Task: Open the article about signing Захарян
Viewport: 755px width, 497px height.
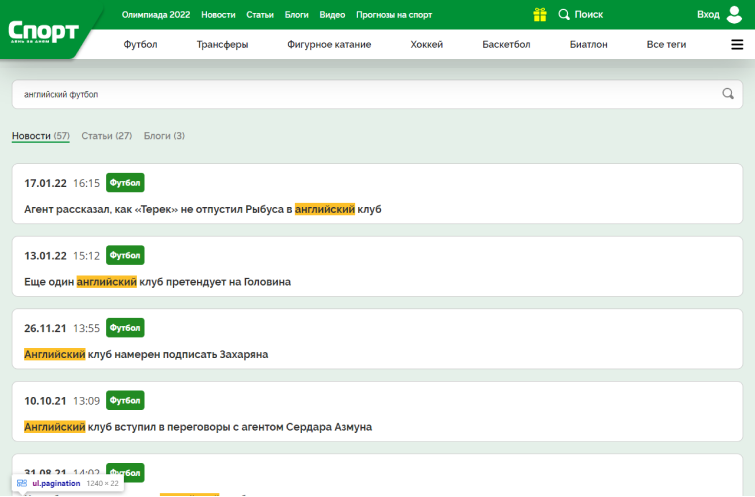Action: (146, 354)
